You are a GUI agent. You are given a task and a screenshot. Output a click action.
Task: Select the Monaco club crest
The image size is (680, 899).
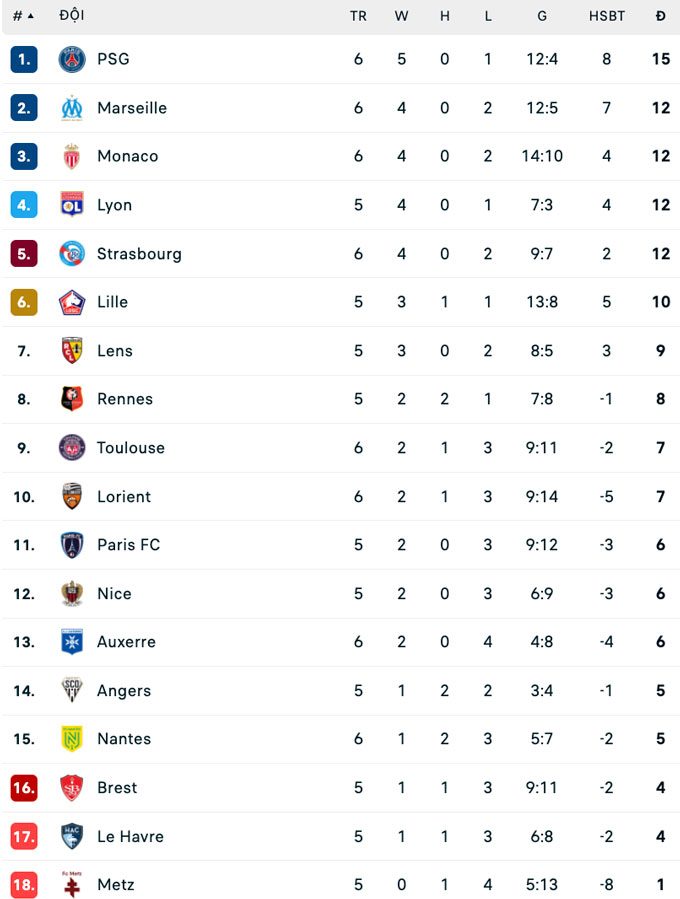[72, 156]
